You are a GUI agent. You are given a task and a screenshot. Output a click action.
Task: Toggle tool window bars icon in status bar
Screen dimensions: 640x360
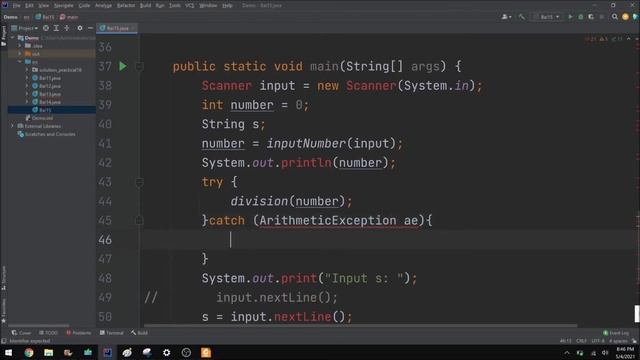(4, 341)
